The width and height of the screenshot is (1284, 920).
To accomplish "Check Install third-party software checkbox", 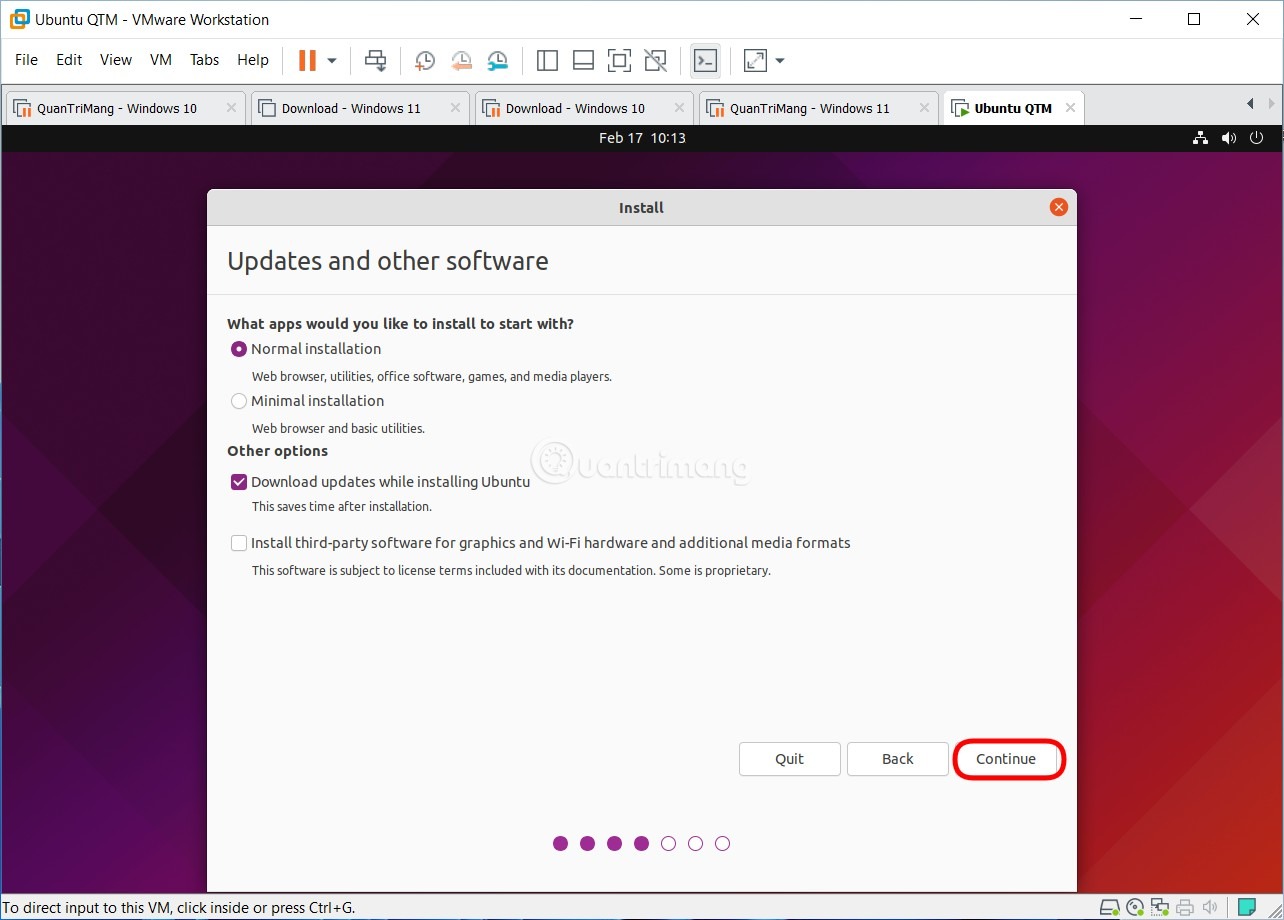I will (239, 543).
